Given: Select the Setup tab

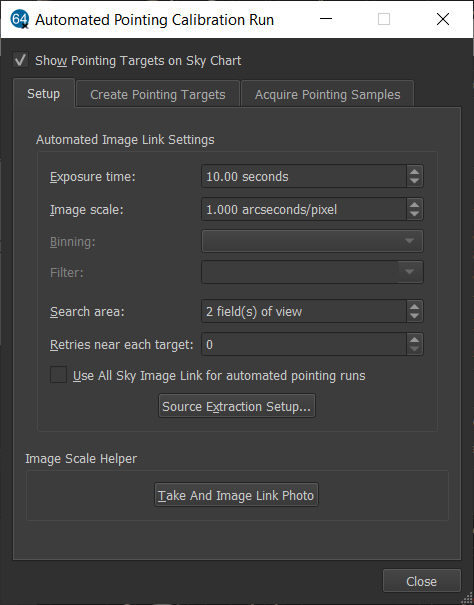Looking at the screenshot, I should (44, 93).
